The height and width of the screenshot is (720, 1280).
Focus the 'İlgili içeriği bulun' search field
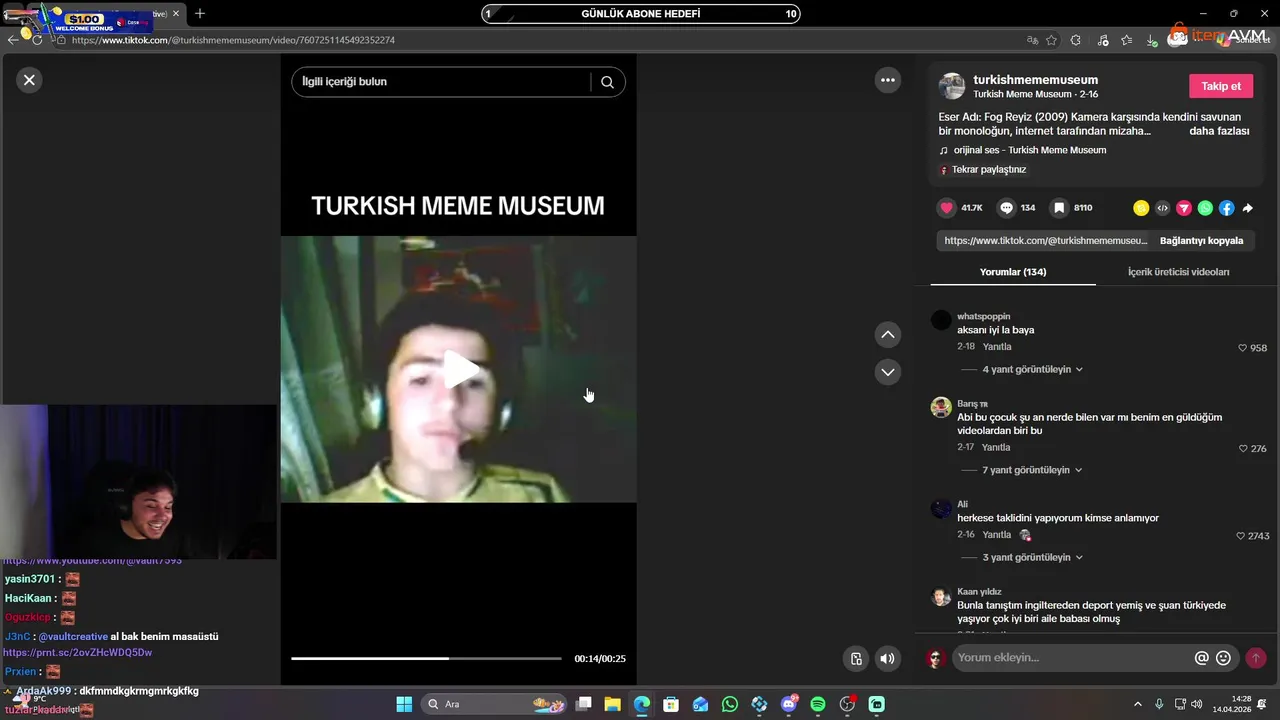pyautogui.click(x=440, y=82)
